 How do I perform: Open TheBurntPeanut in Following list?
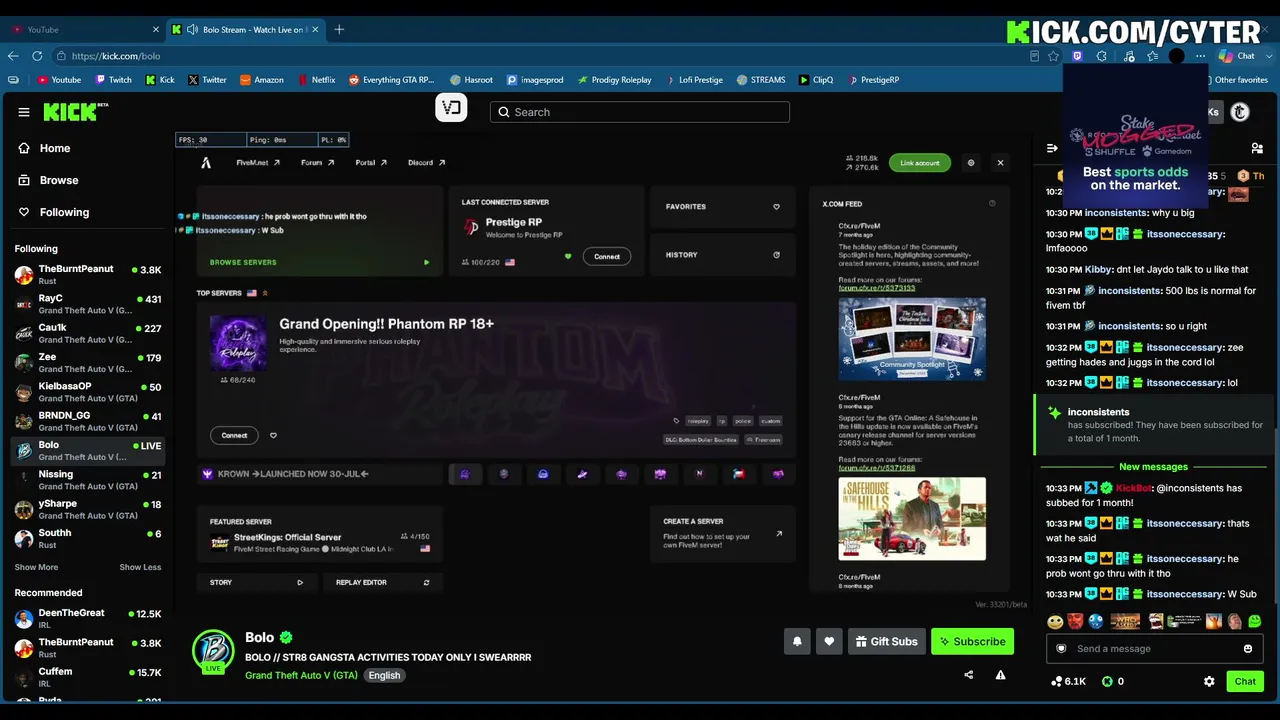point(88,275)
